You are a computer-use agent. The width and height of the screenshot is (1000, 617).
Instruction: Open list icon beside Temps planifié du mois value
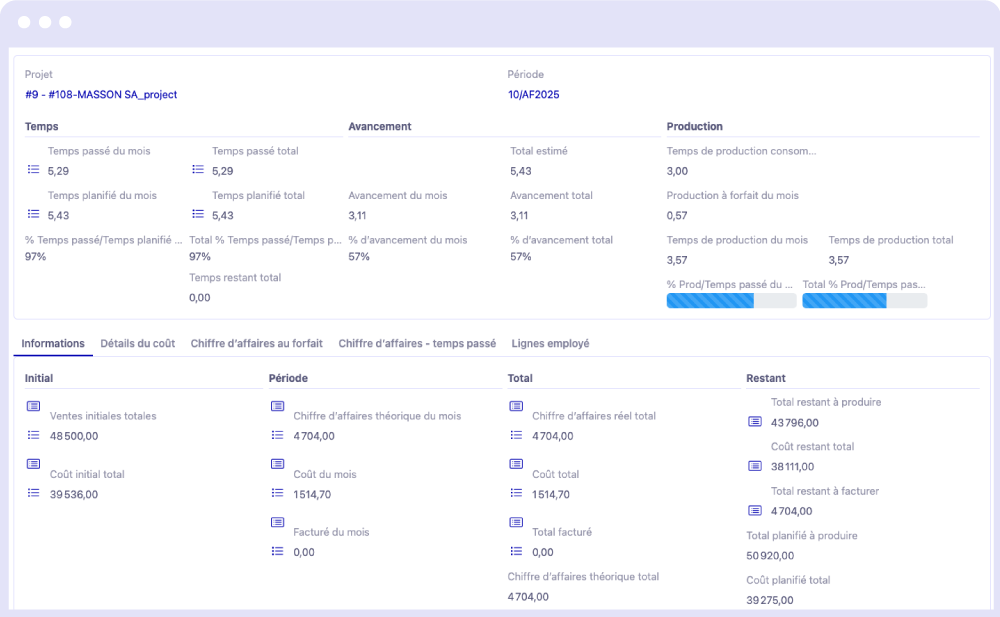click(33, 215)
